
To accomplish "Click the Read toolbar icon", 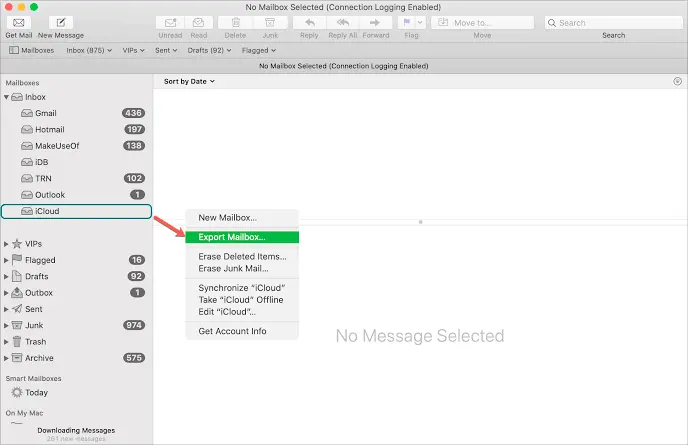I will pyautogui.click(x=199, y=22).
